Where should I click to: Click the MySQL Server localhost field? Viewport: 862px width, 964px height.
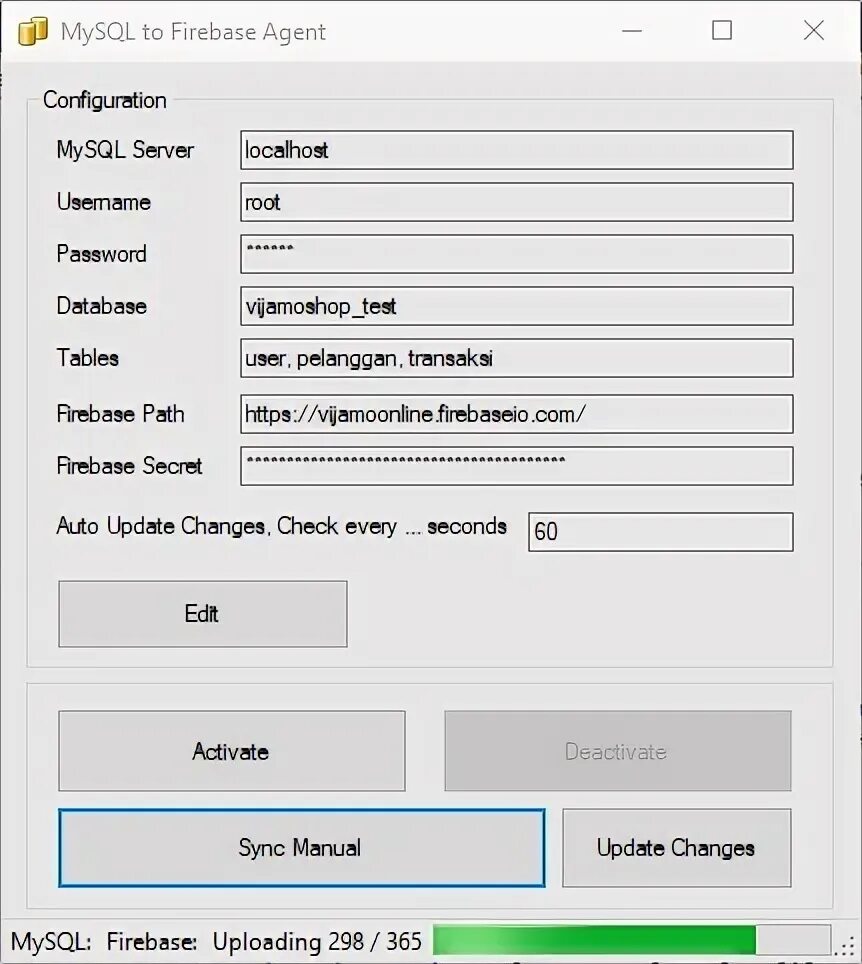point(516,150)
